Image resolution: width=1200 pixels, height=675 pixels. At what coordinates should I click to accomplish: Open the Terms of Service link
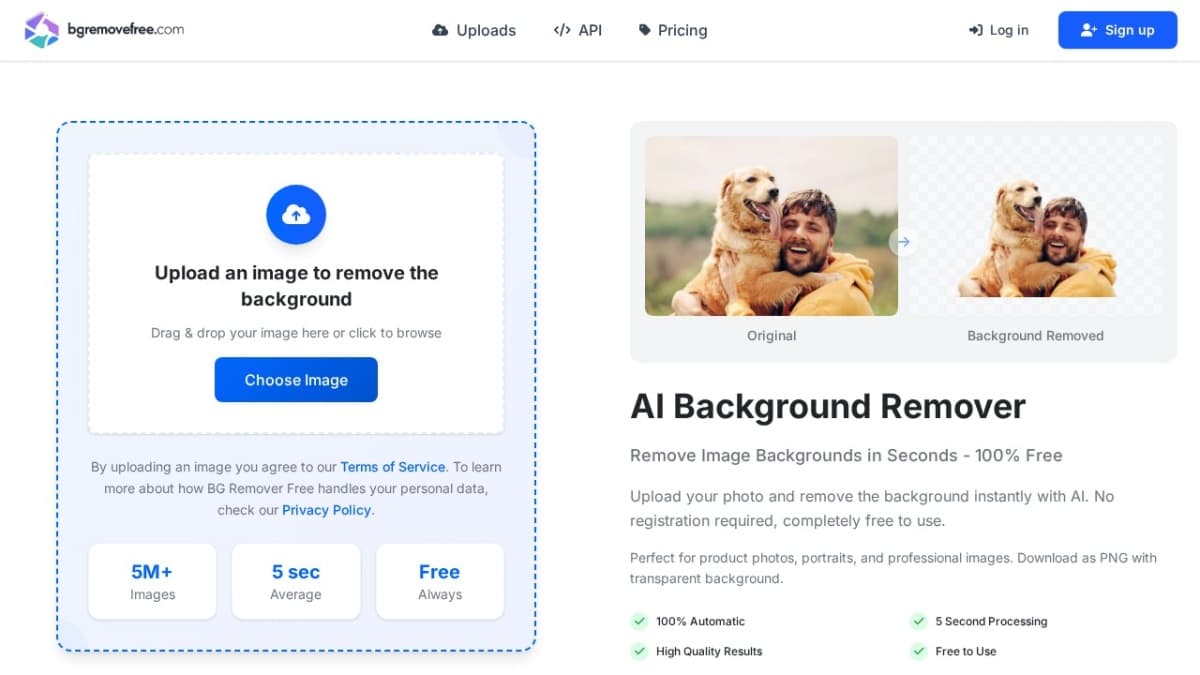tap(392, 467)
